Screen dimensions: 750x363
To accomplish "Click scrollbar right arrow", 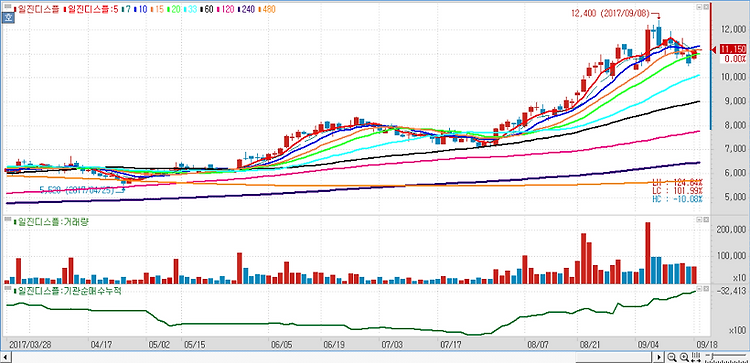I will [x=659, y=358].
